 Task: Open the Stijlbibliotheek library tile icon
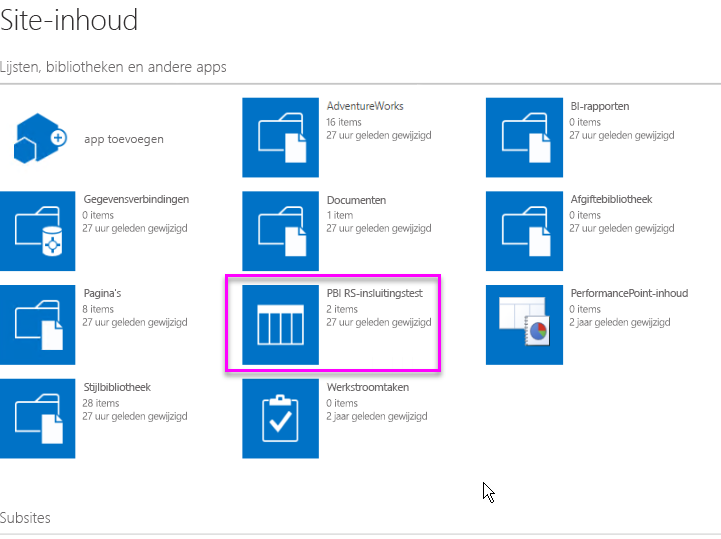click(x=37, y=419)
